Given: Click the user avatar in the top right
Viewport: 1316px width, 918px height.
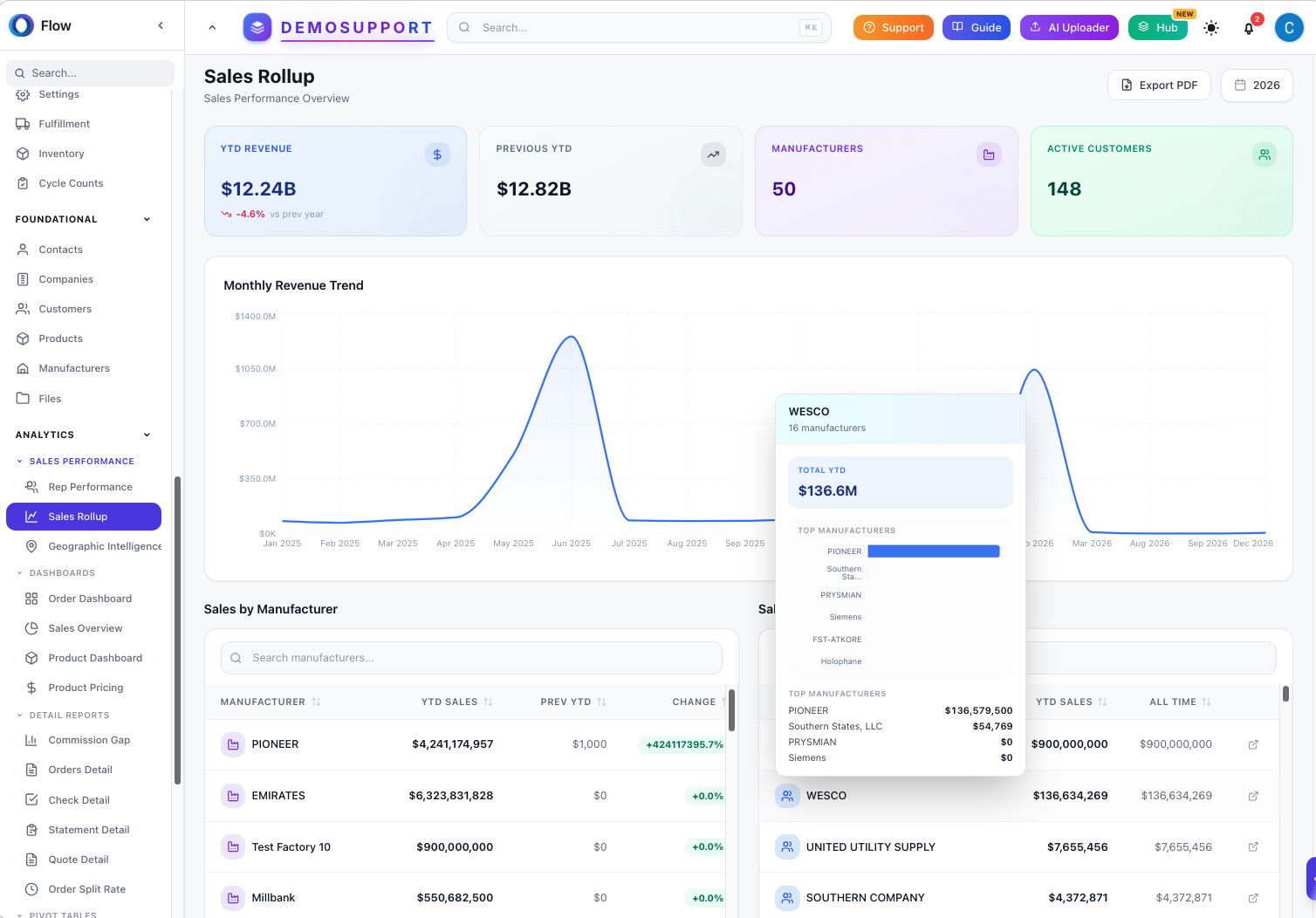Looking at the screenshot, I should (1289, 27).
